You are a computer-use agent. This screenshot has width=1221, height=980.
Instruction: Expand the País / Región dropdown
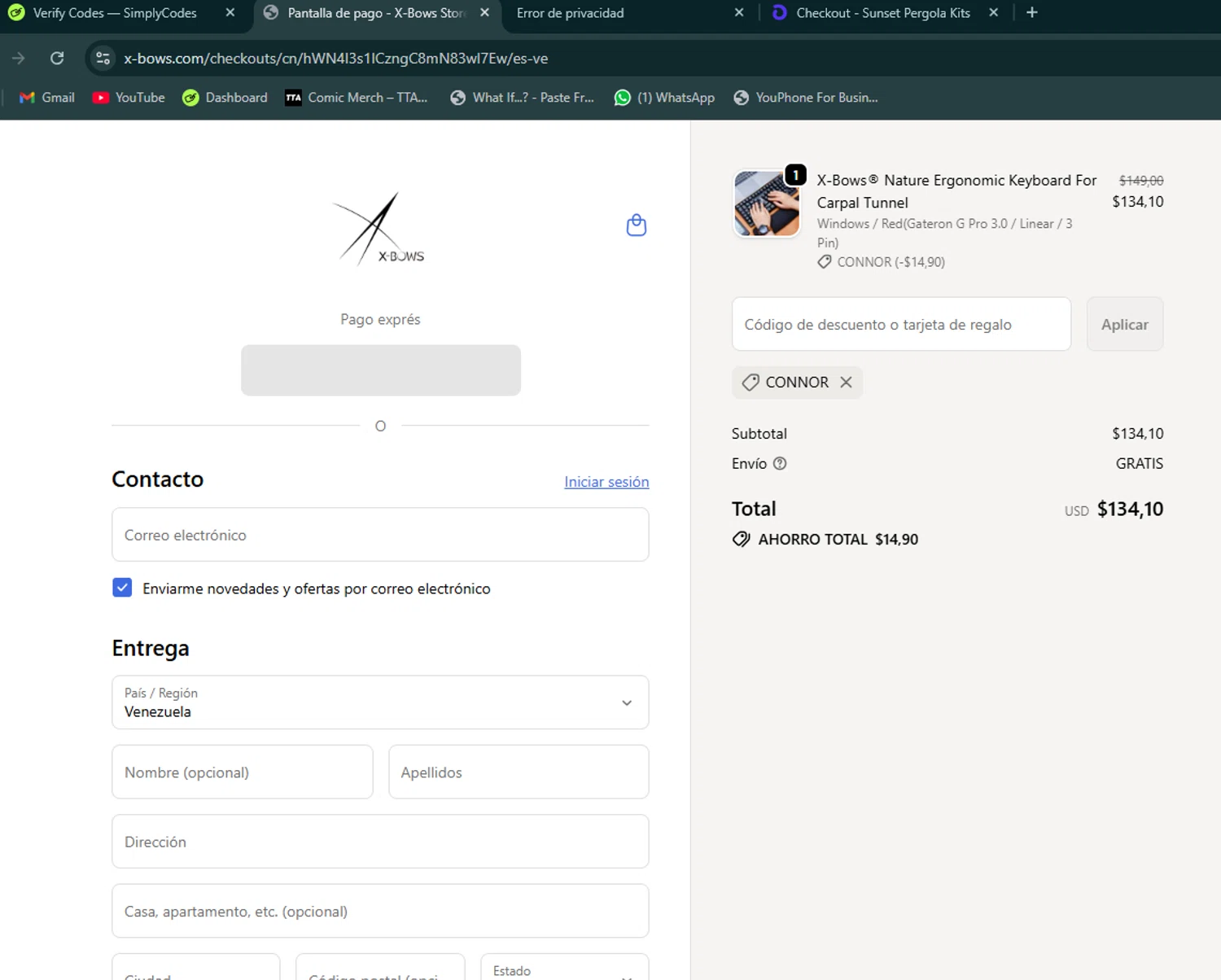tap(380, 702)
